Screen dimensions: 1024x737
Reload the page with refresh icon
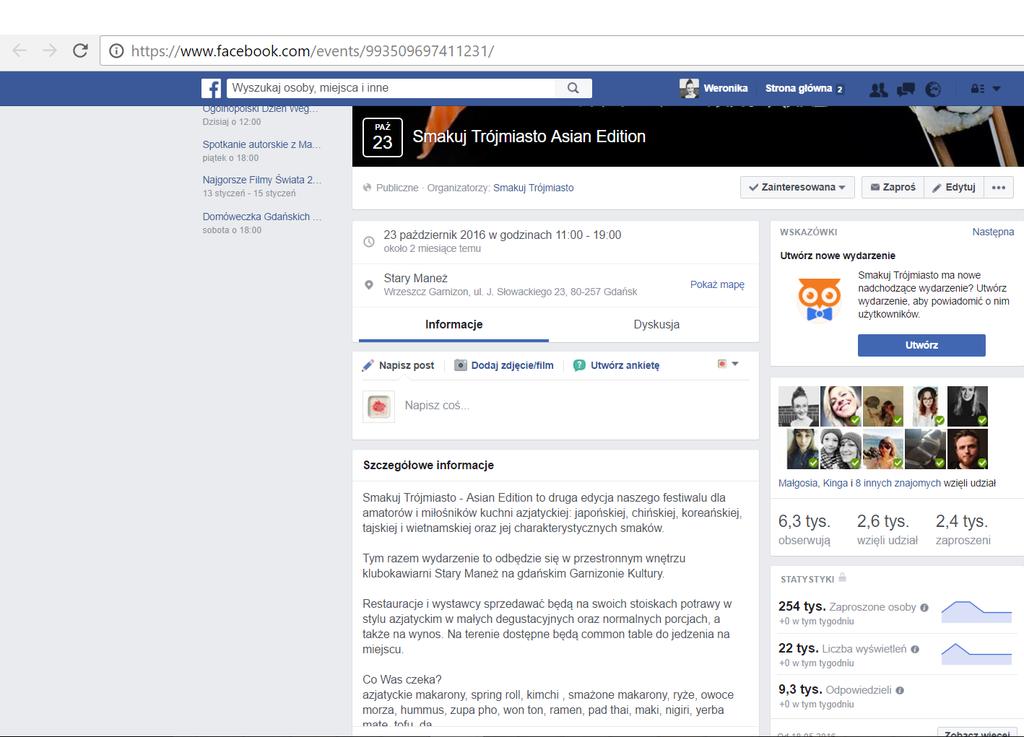pyautogui.click(x=80, y=50)
